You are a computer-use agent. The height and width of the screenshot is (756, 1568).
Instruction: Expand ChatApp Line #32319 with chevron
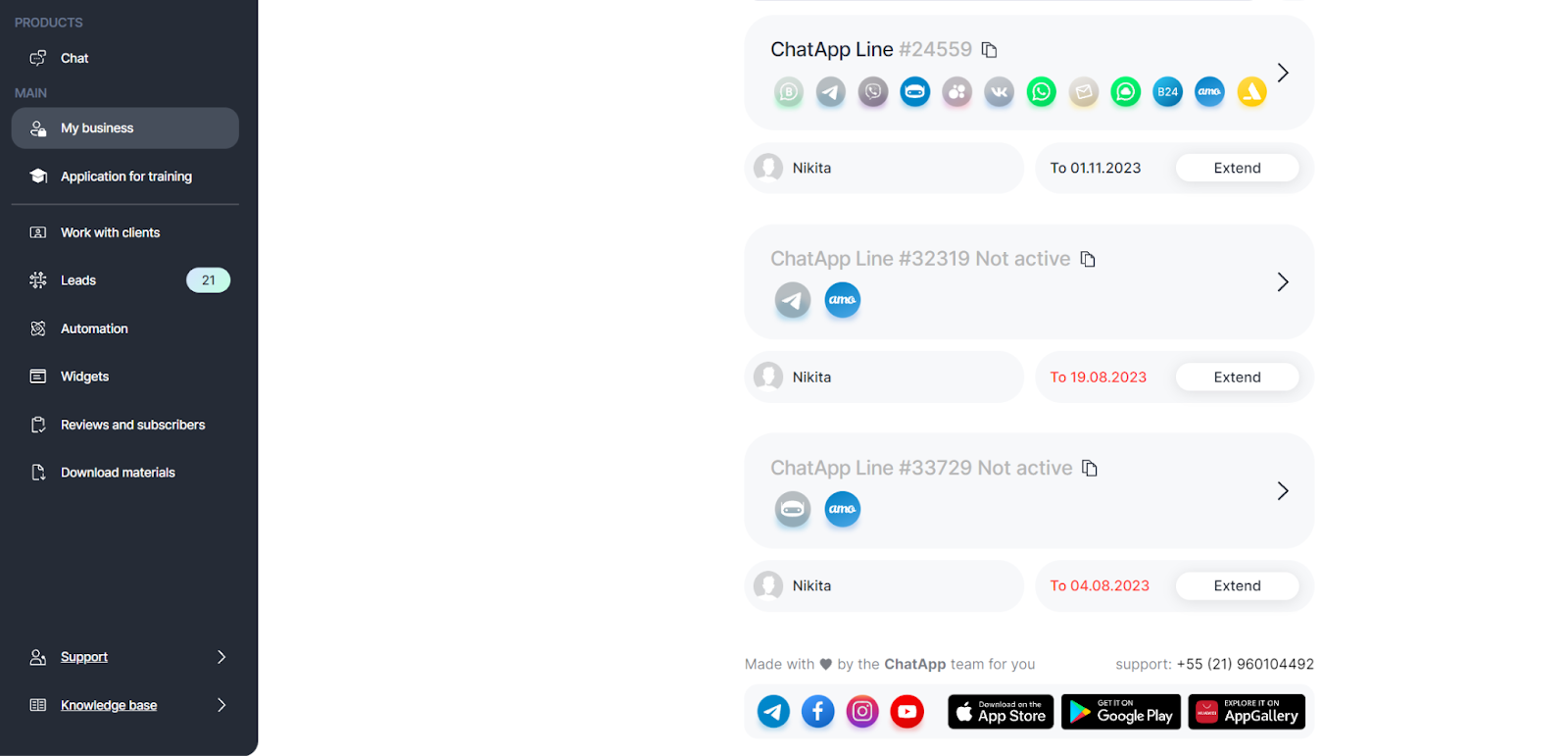click(1282, 282)
